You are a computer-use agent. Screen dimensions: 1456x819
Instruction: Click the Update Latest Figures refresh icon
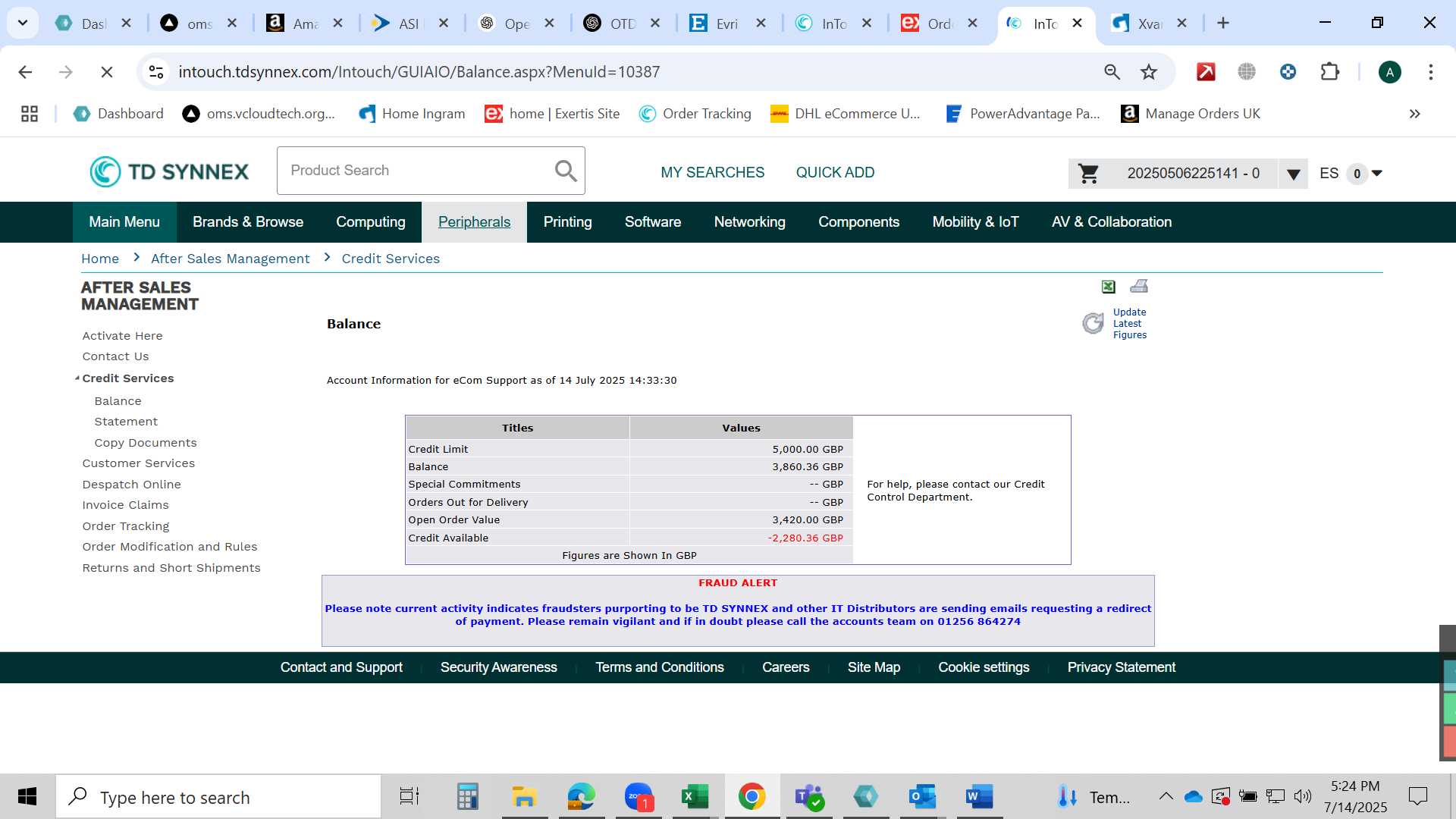point(1093,323)
